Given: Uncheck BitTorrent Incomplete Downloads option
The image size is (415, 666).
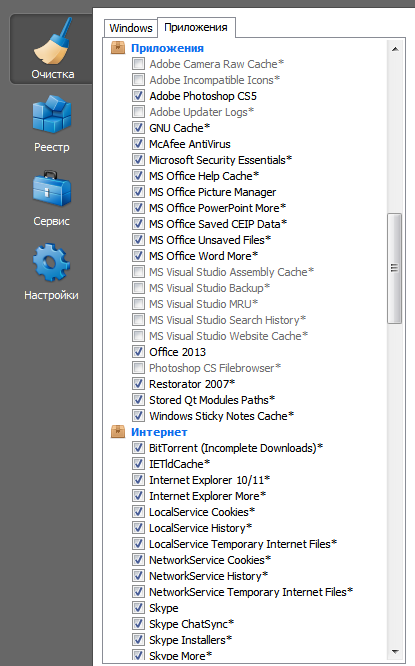Looking at the screenshot, I should click(138, 448).
